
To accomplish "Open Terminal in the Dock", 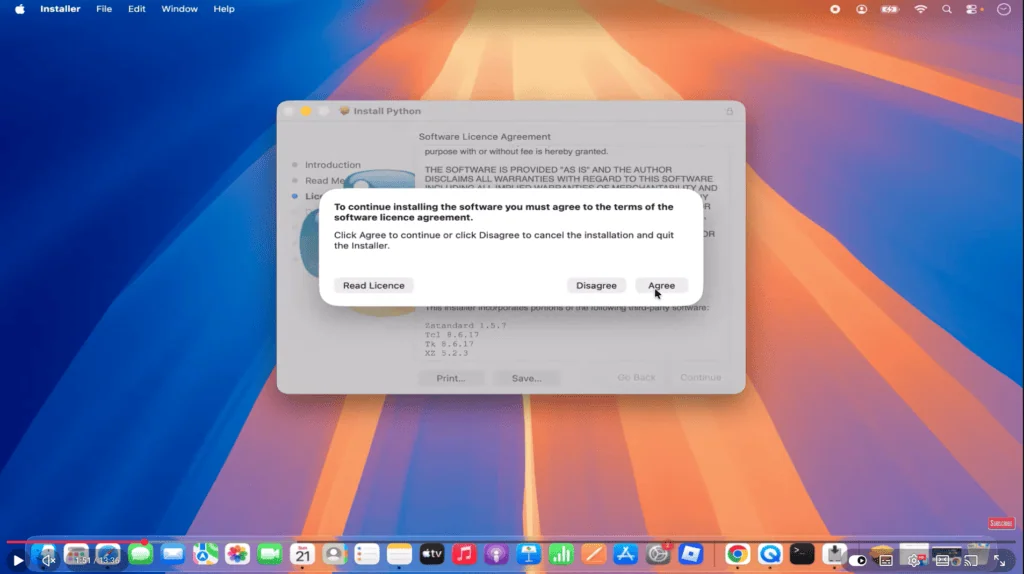I will 802,554.
